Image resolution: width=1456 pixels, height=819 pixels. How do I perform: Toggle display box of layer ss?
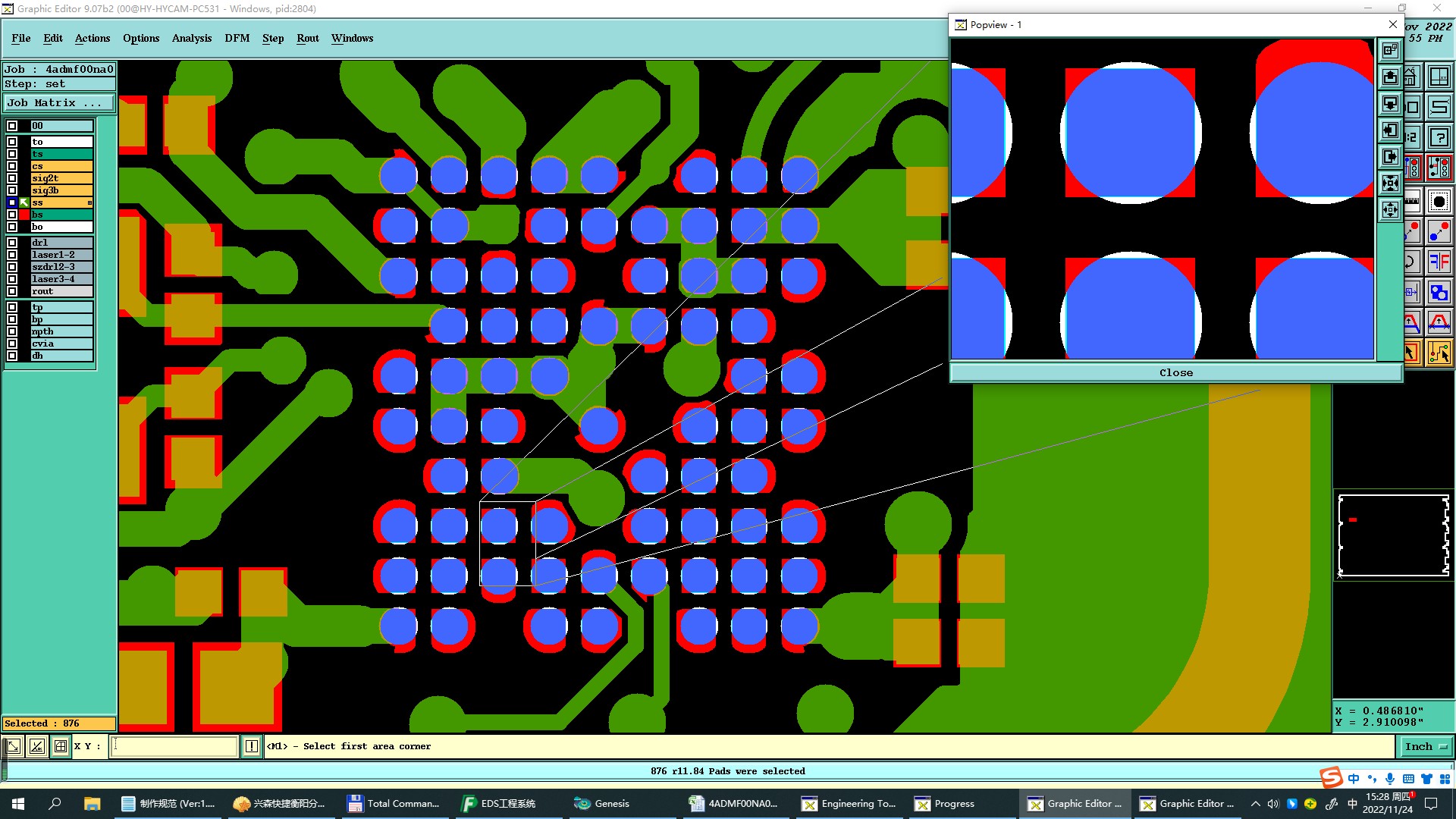click(12, 202)
